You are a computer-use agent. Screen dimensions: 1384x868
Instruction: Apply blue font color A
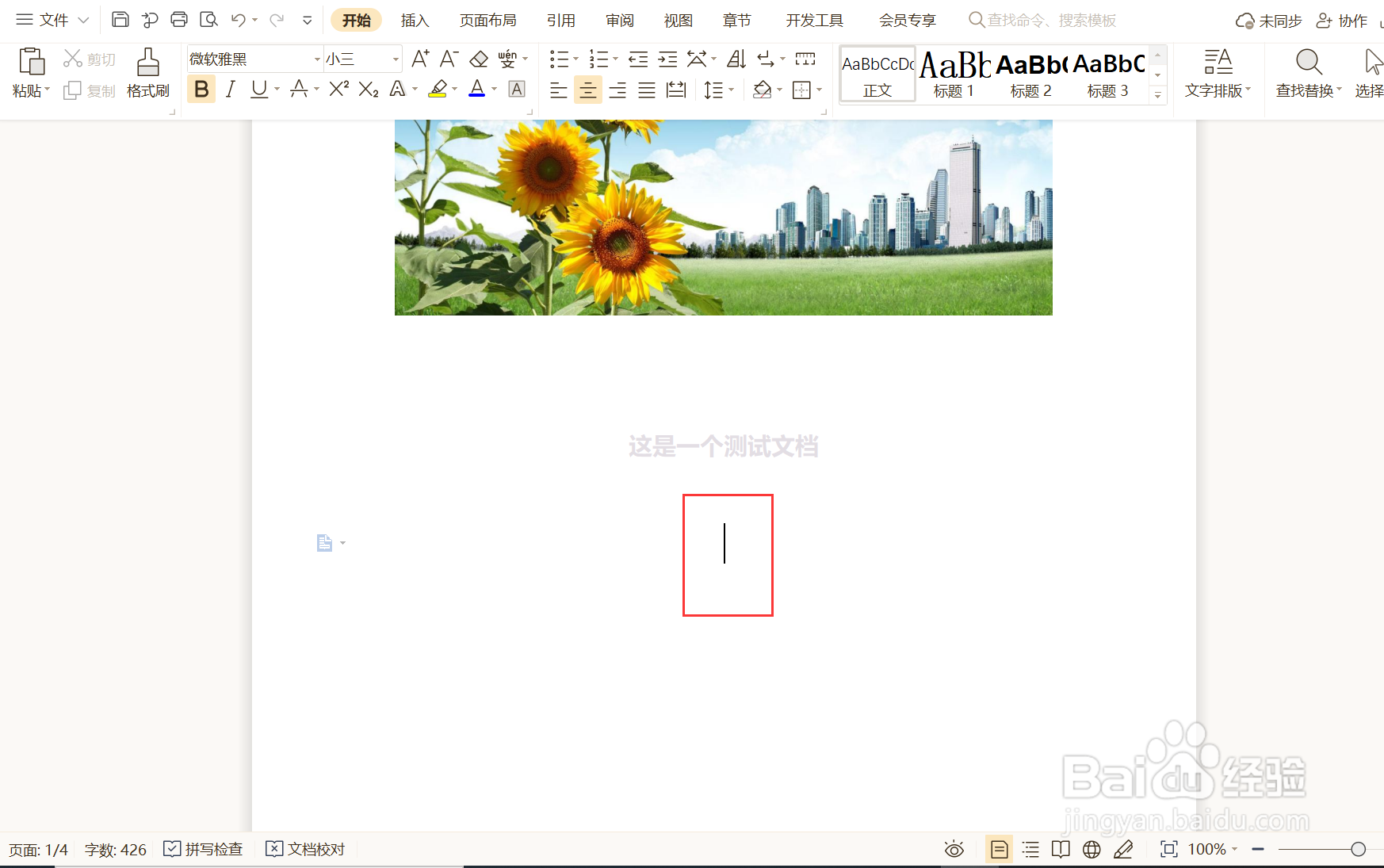point(477,90)
